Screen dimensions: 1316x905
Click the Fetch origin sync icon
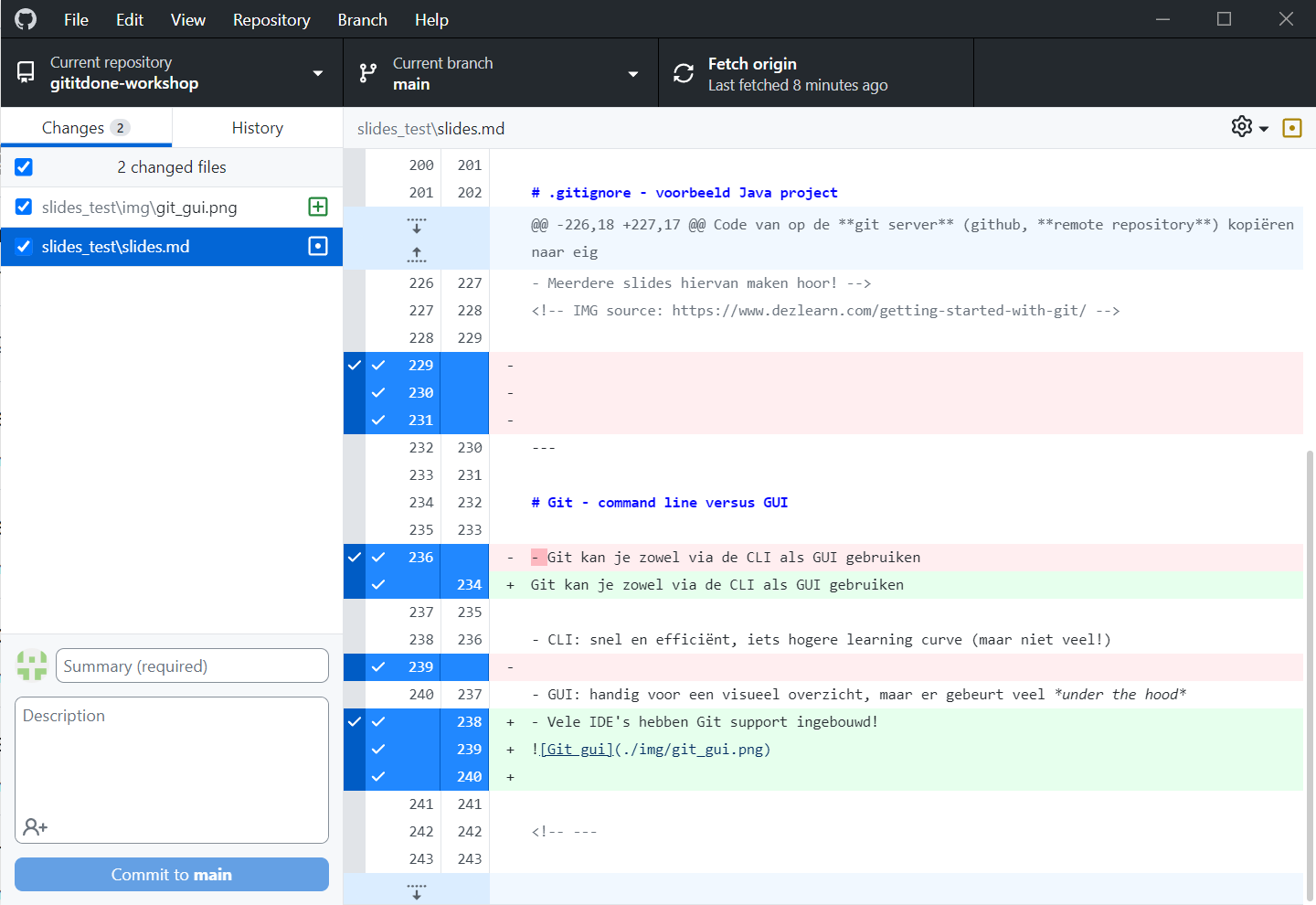point(683,72)
